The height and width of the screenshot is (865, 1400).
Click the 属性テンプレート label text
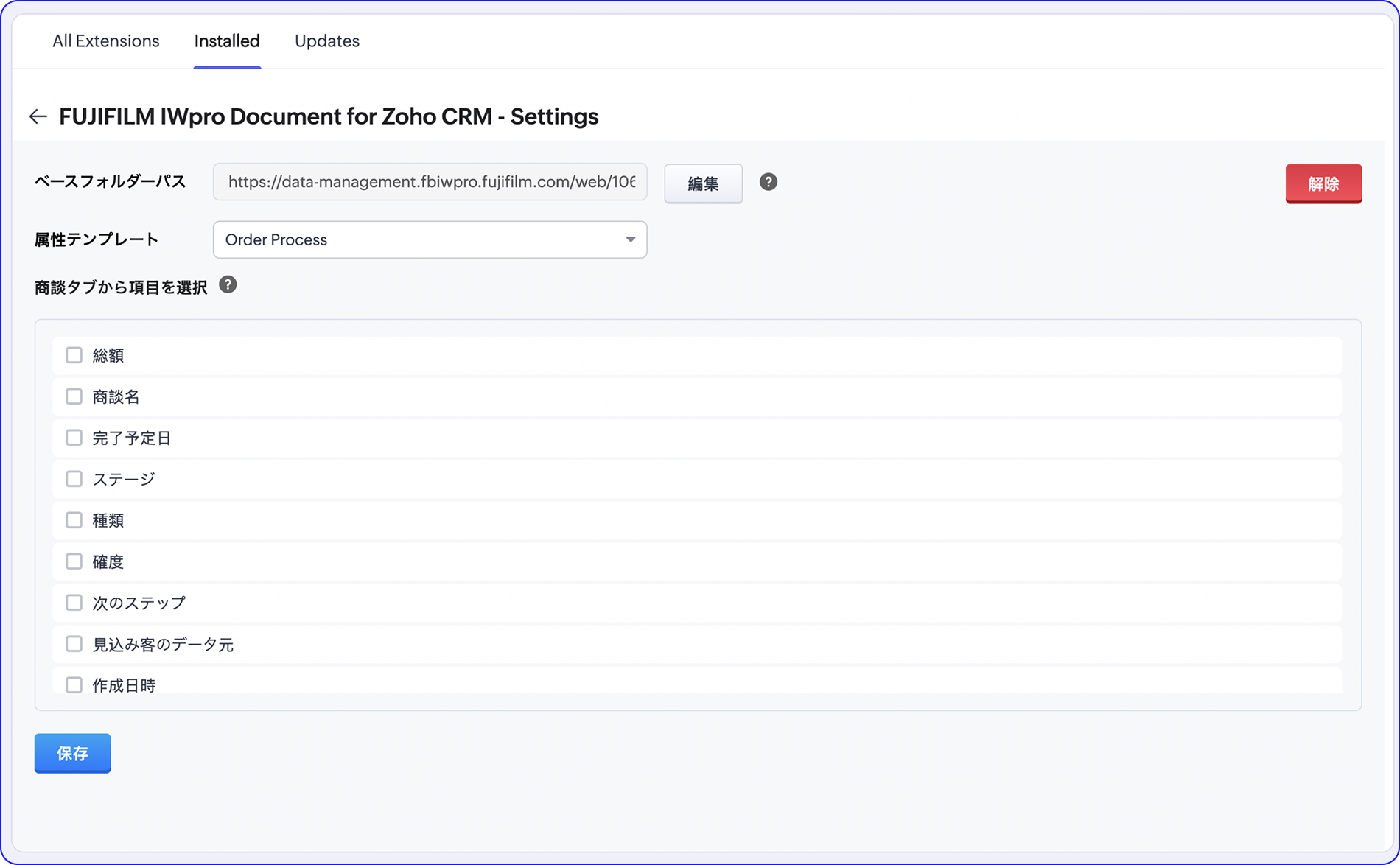[x=97, y=239]
